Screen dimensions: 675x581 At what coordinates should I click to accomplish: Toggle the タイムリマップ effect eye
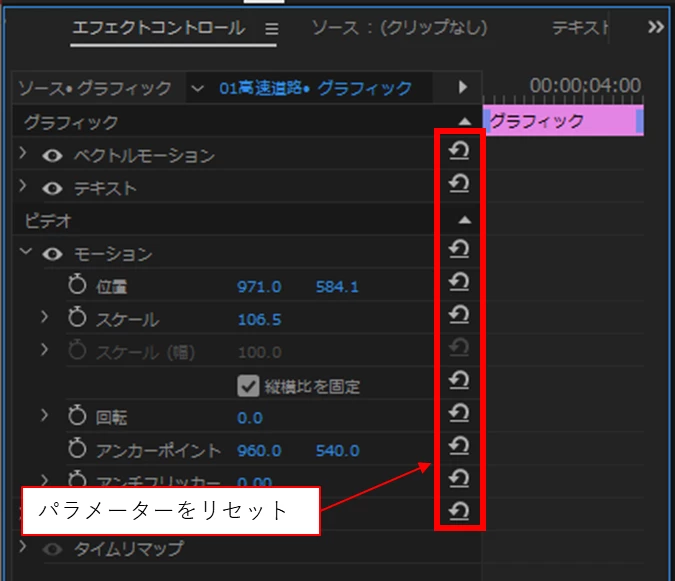(53, 549)
